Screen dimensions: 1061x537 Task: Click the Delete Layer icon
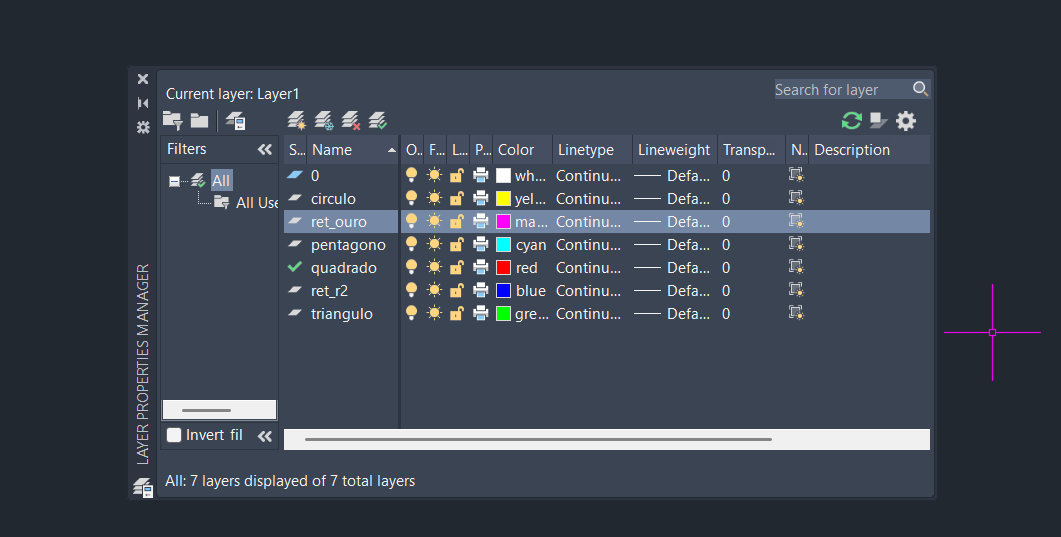coord(351,121)
